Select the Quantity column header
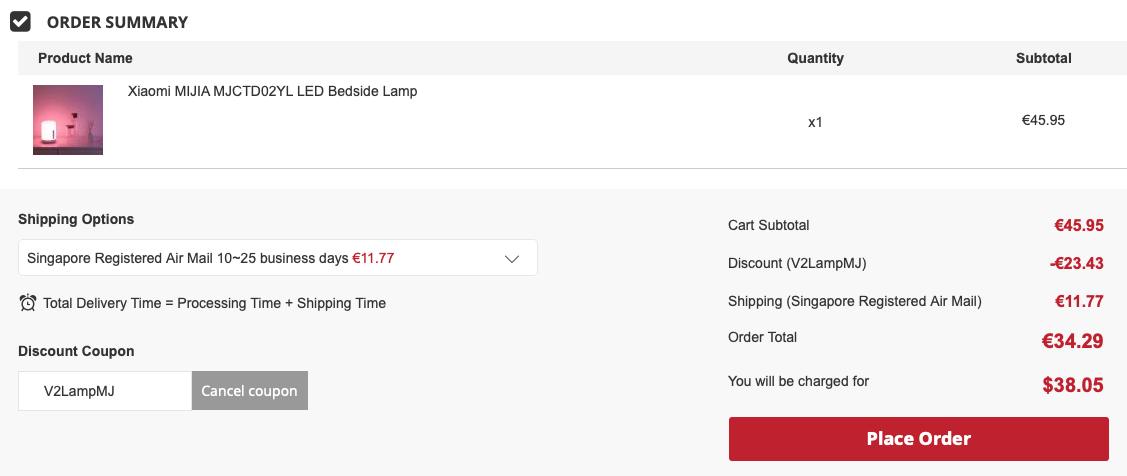Image resolution: width=1127 pixels, height=476 pixels. 815,58
